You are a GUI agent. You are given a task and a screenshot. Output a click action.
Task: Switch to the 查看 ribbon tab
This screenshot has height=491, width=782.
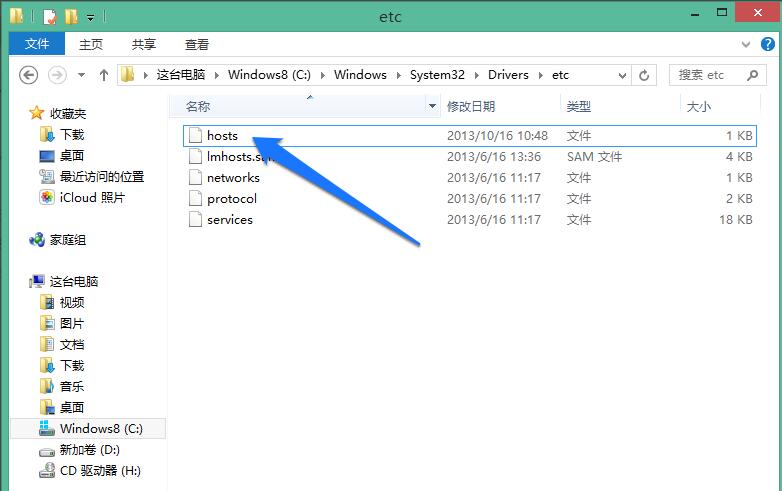click(197, 44)
